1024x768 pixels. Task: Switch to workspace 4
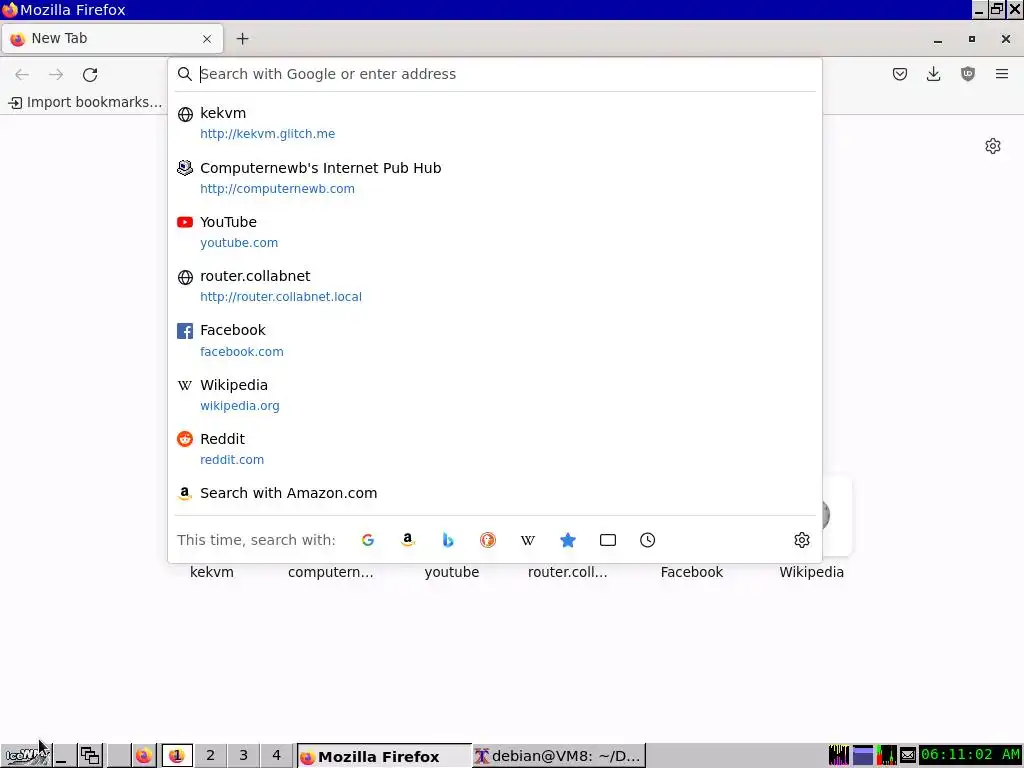(276, 756)
